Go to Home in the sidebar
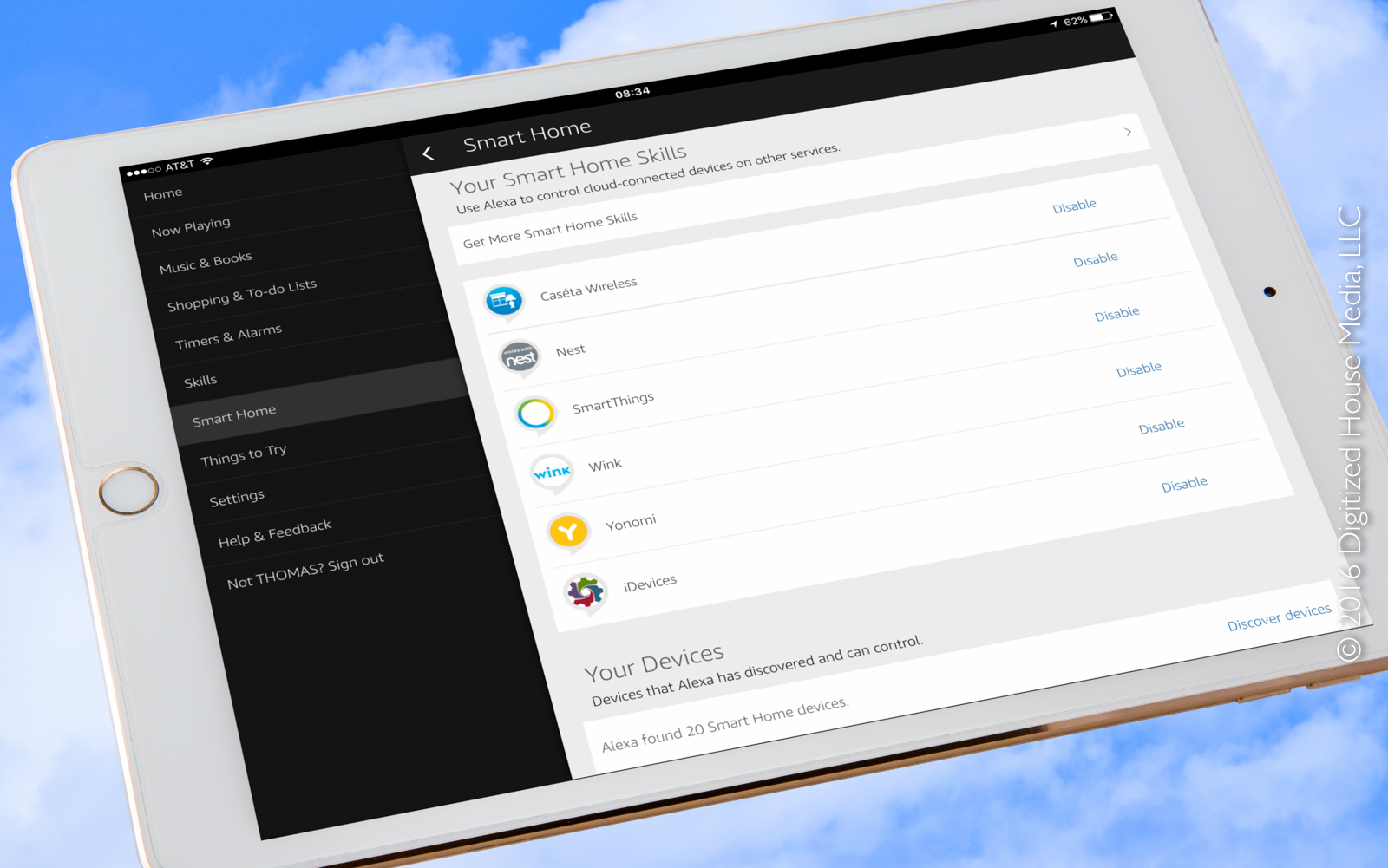The height and width of the screenshot is (868, 1388). [x=163, y=194]
